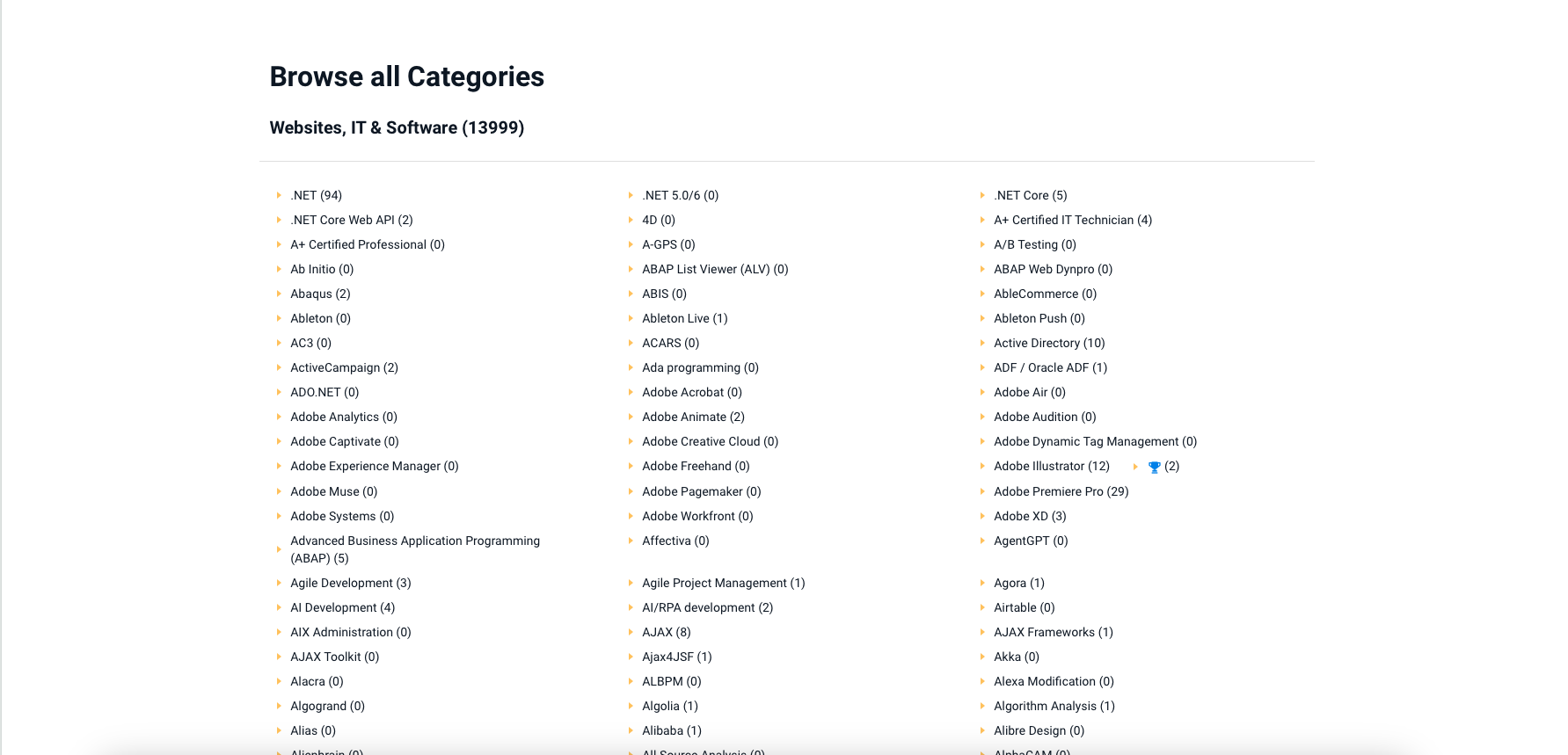The width and height of the screenshot is (1568, 755).
Task: Select A/B Testing (0) category
Action: (x=1034, y=244)
